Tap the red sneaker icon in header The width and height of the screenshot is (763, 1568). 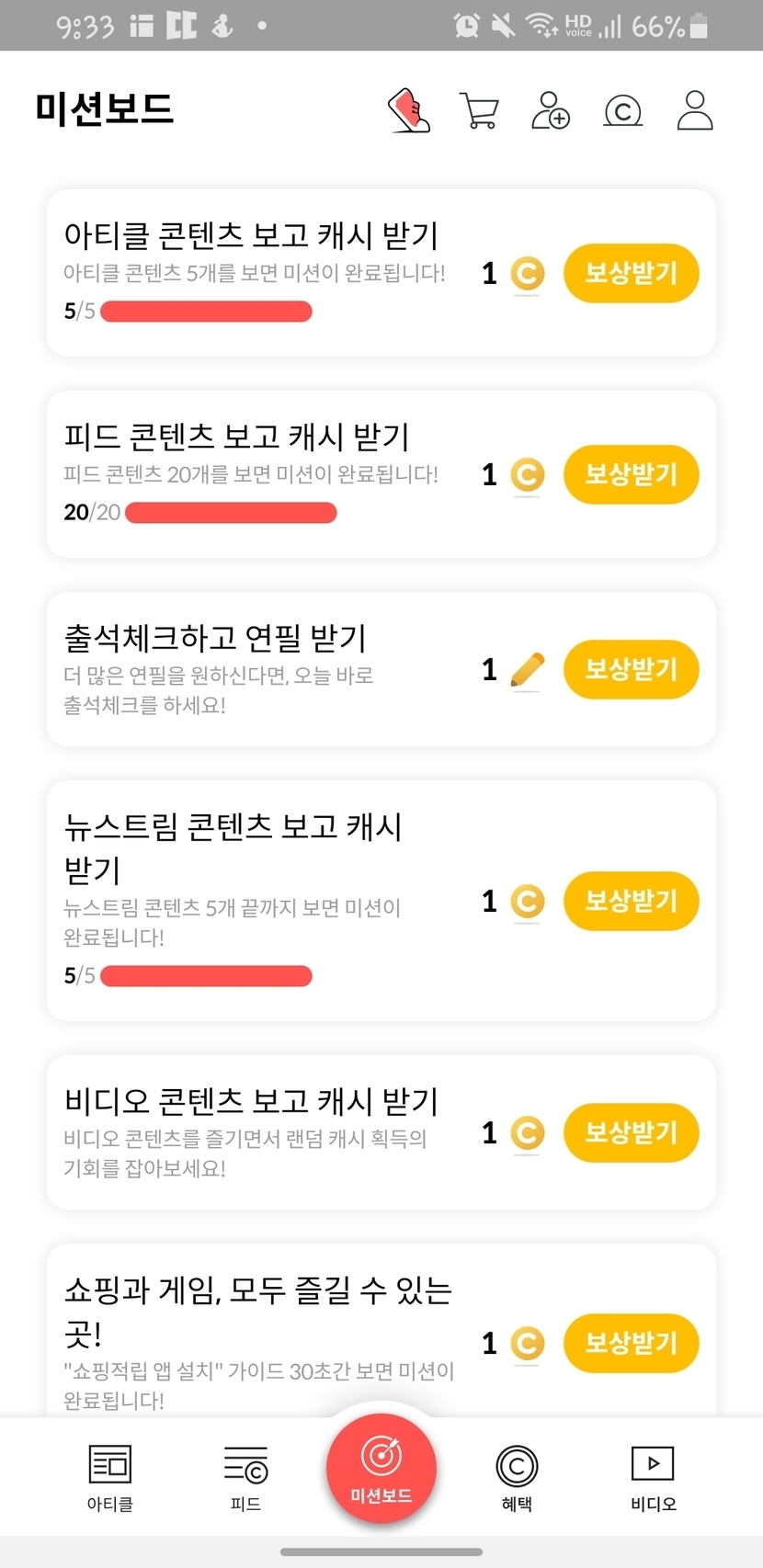[x=409, y=111]
